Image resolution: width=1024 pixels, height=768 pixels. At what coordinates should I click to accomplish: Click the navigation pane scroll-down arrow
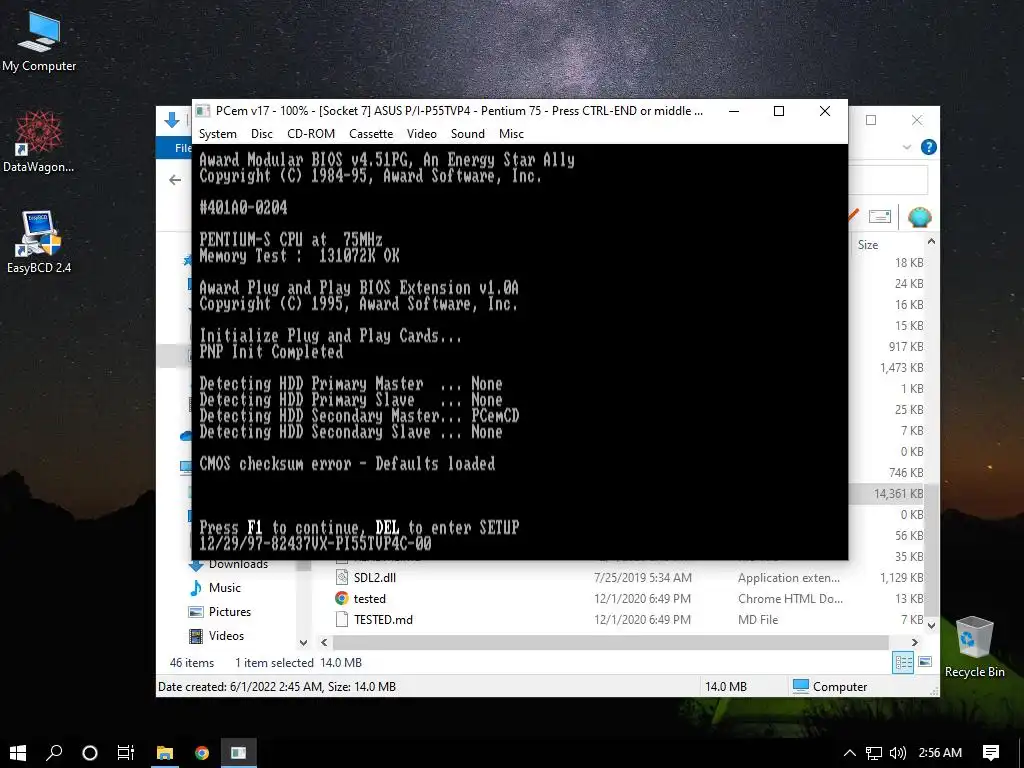pos(303,643)
